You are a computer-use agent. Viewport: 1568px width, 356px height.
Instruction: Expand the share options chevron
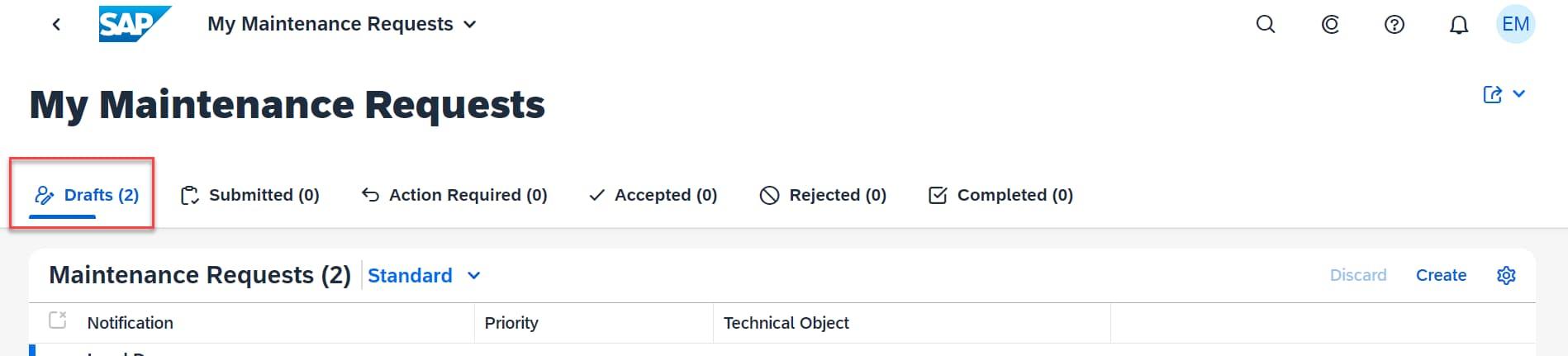[1518, 94]
